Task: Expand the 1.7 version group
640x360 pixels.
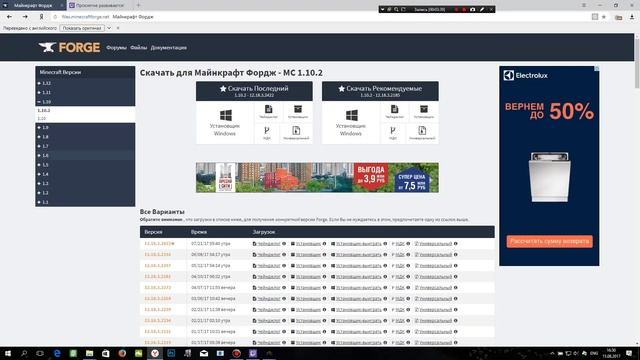Action: (x=85, y=146)
